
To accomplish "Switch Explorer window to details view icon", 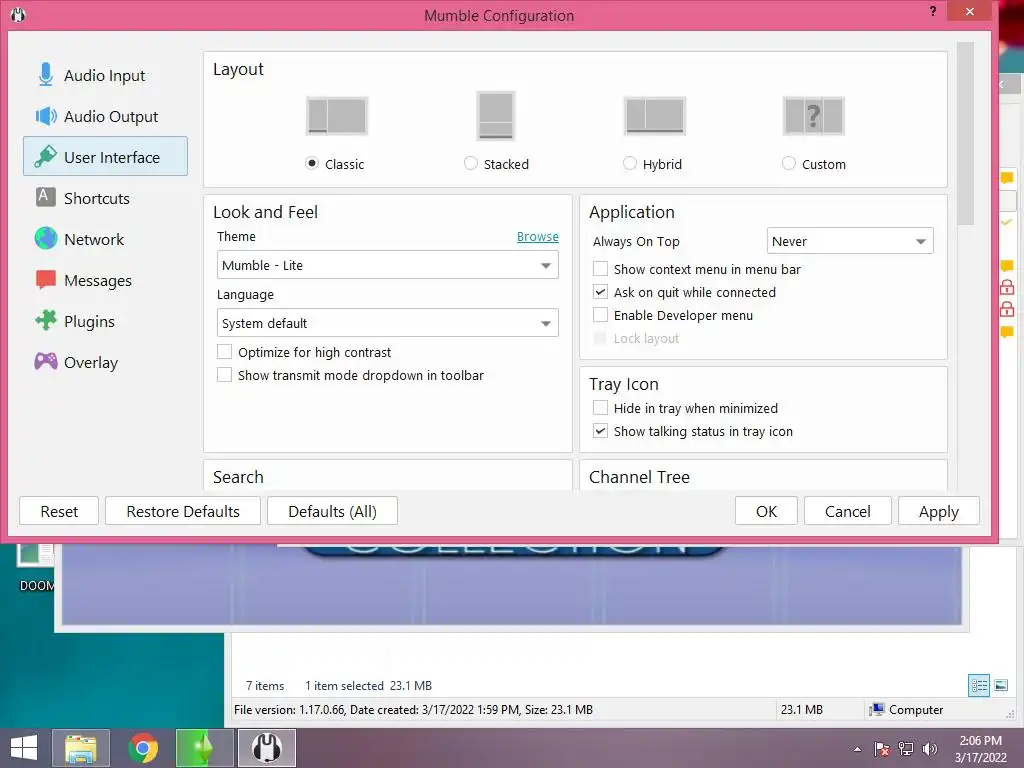I will click(979, 686).
